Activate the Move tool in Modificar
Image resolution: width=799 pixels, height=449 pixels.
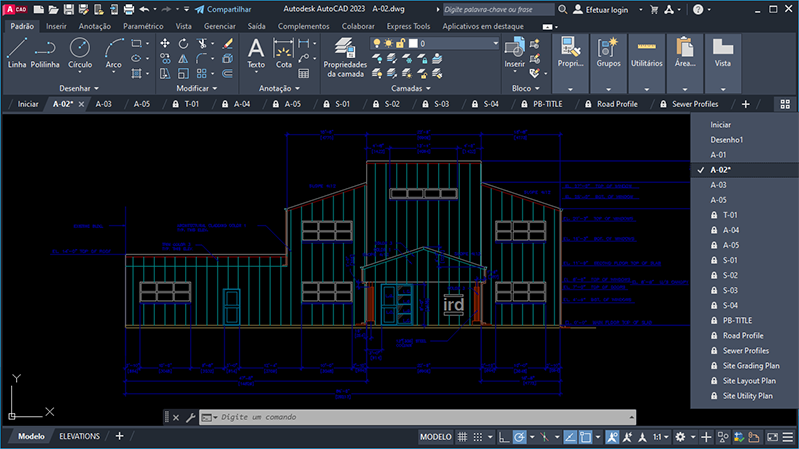pos(165,44)
